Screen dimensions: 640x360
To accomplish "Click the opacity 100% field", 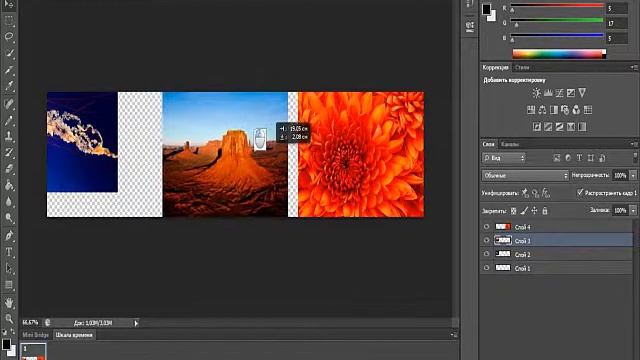I will coord(620,176).
